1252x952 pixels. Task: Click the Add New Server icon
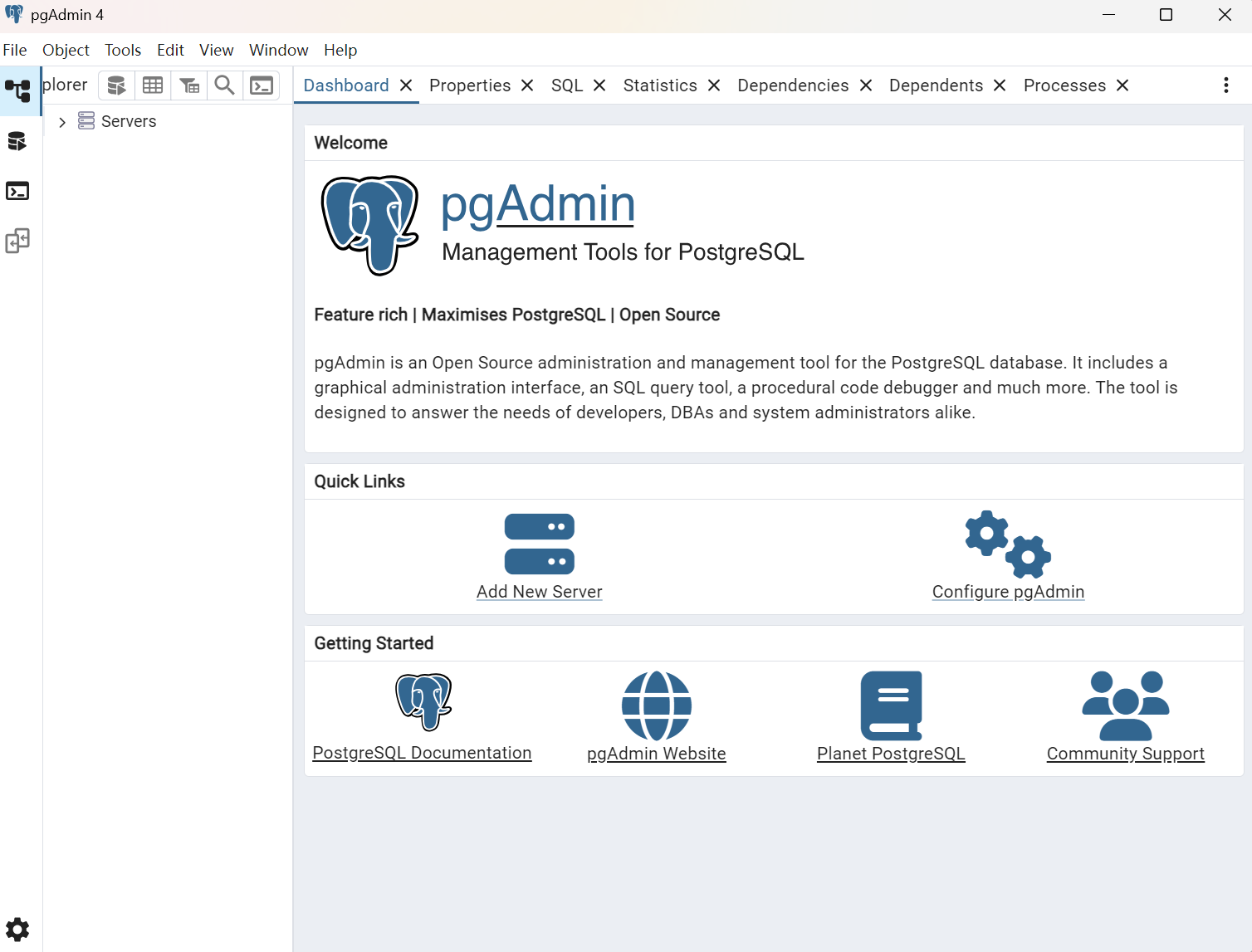[x=540, y=544]
